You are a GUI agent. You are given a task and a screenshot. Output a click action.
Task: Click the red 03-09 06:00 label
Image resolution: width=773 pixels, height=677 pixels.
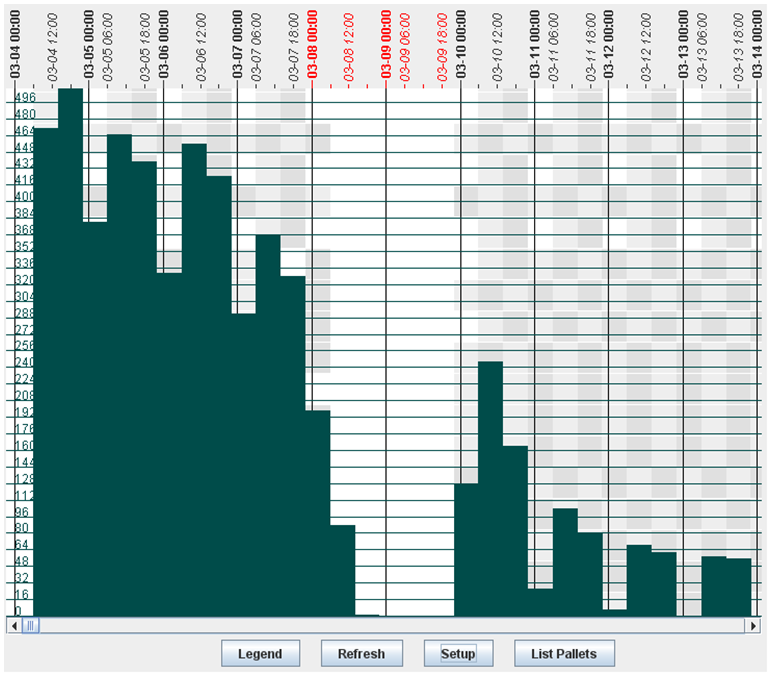[x=405, y=47]
